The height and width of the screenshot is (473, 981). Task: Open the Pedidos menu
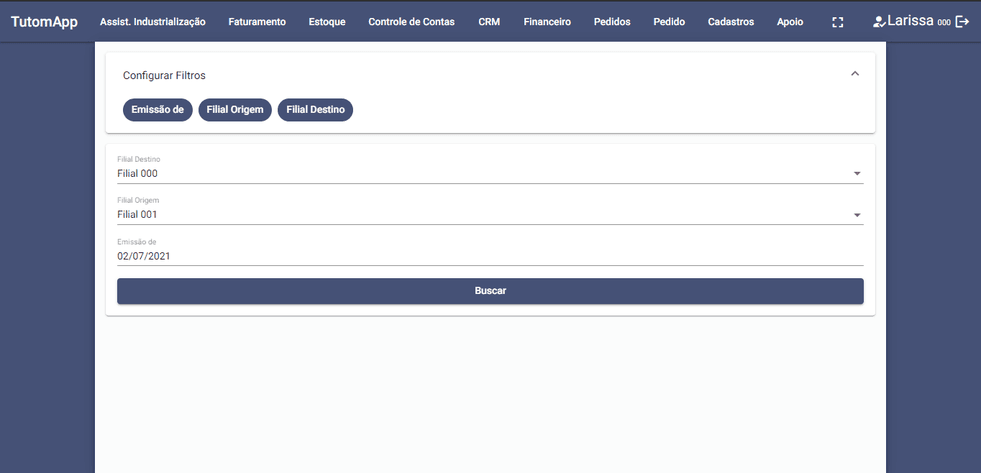(x=612, y=22)
